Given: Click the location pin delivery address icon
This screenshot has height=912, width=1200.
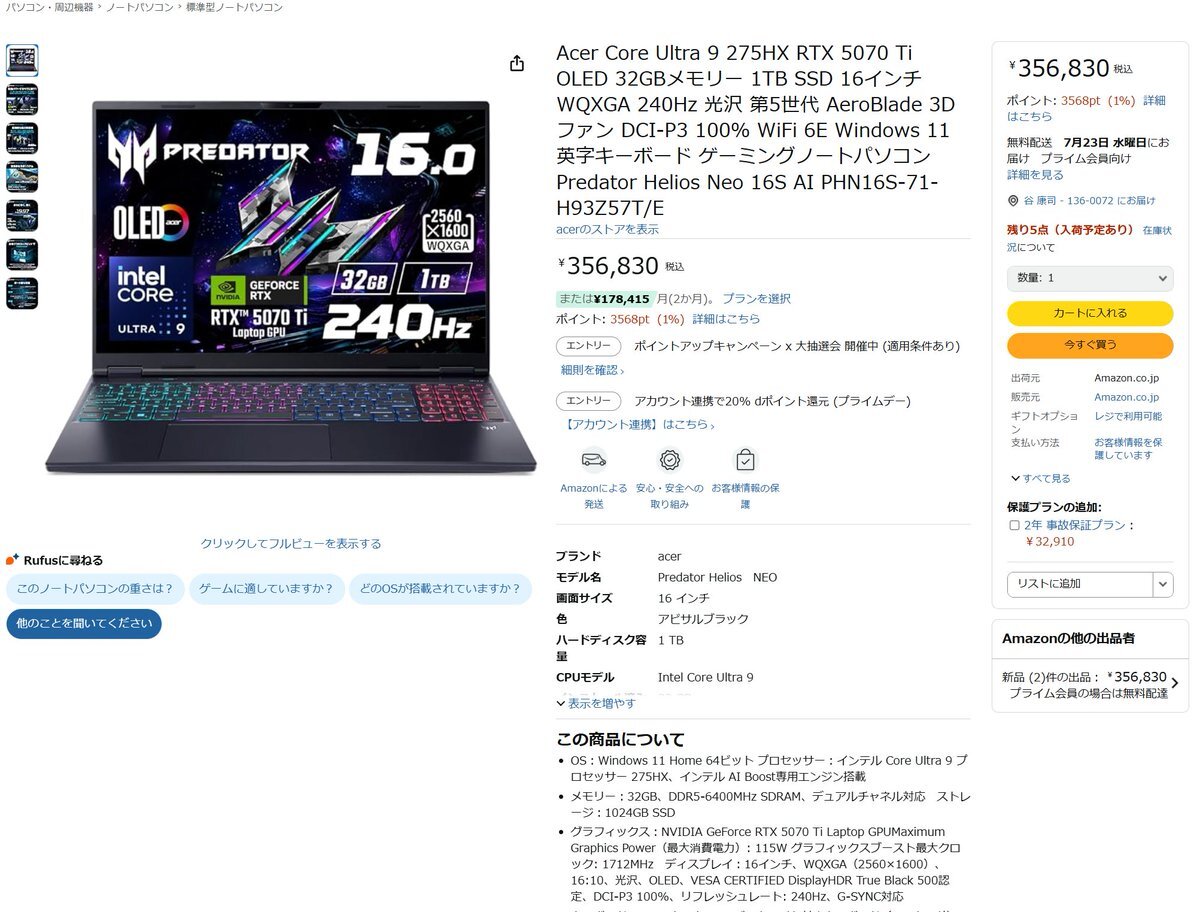Looking at the screenshot, I should [x=1013, y=201].
